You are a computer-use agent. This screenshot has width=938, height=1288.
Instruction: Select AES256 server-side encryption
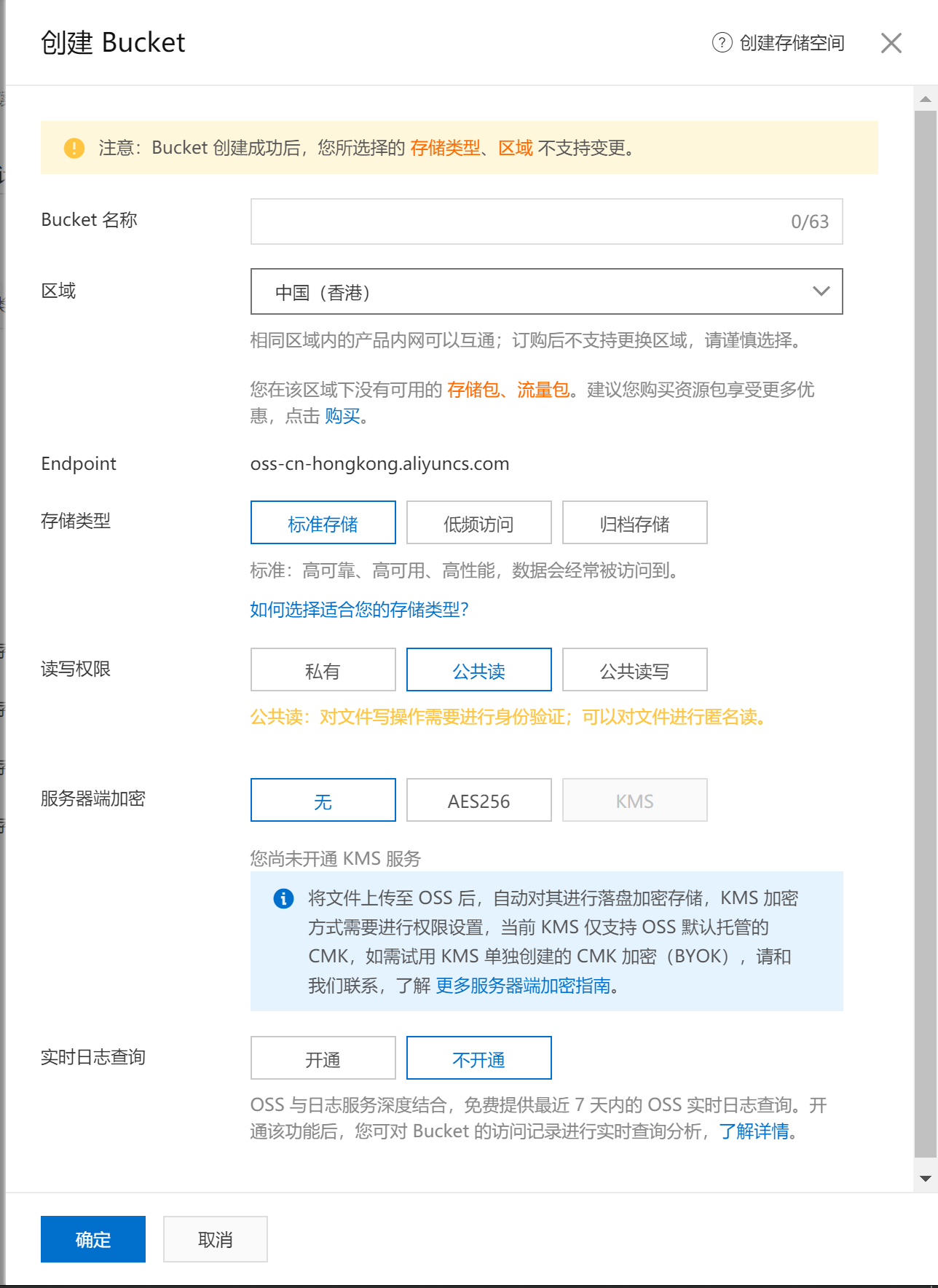tap(478, 801)
